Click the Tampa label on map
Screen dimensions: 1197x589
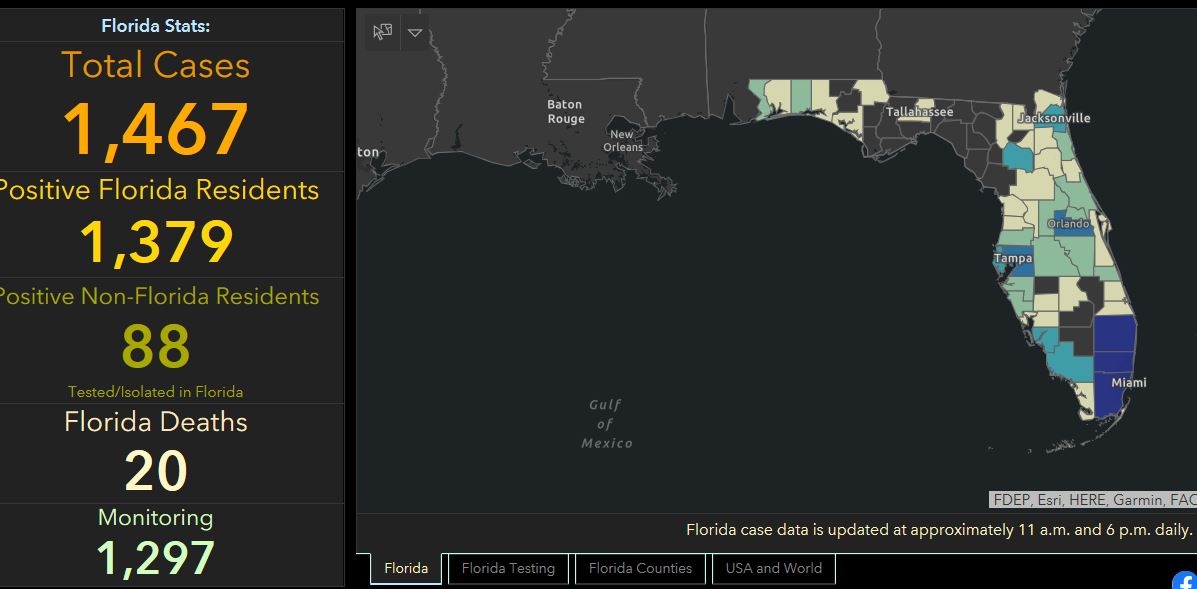click(x=1012, y=258)
